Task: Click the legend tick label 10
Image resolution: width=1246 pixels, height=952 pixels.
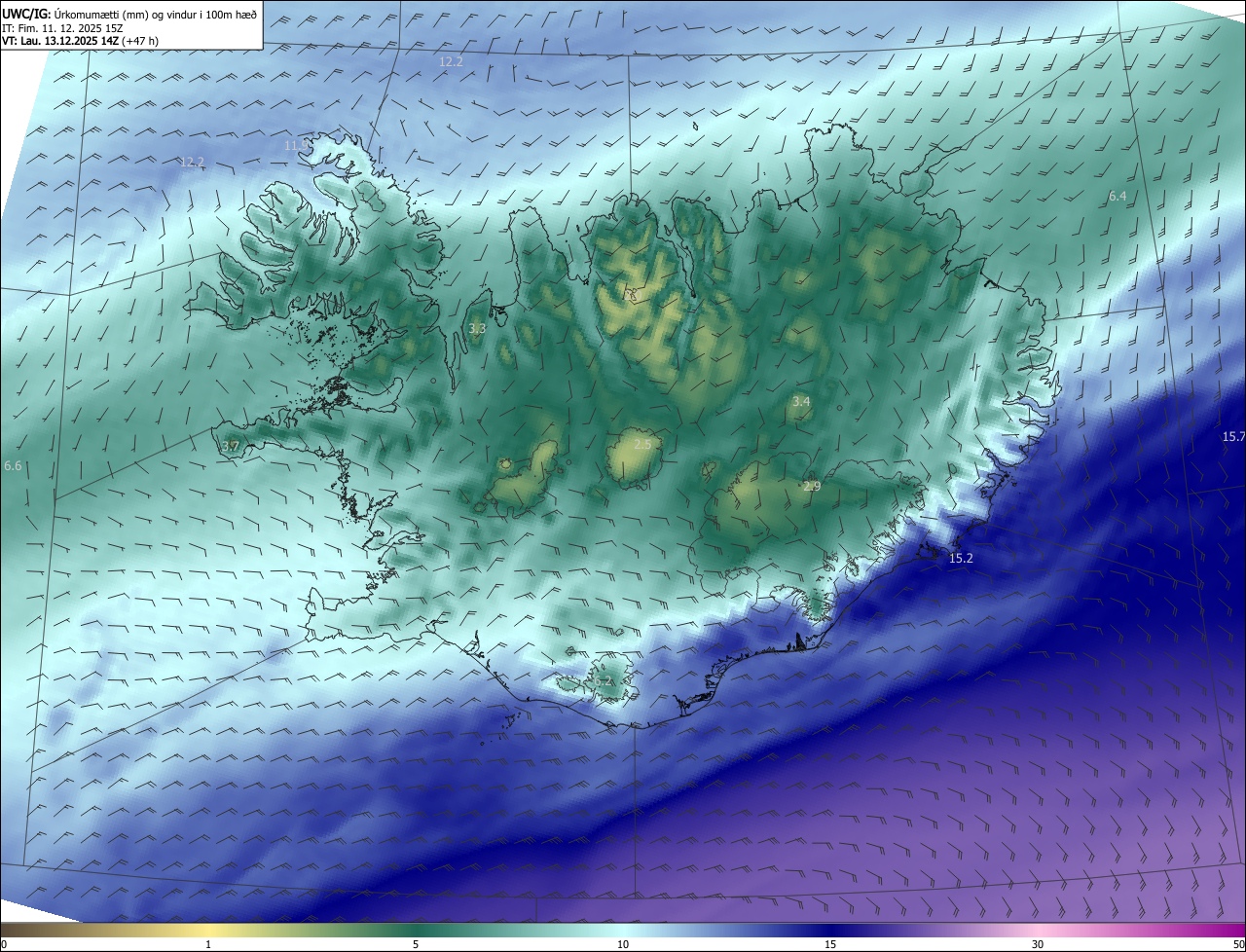Action: coord(623,944)
